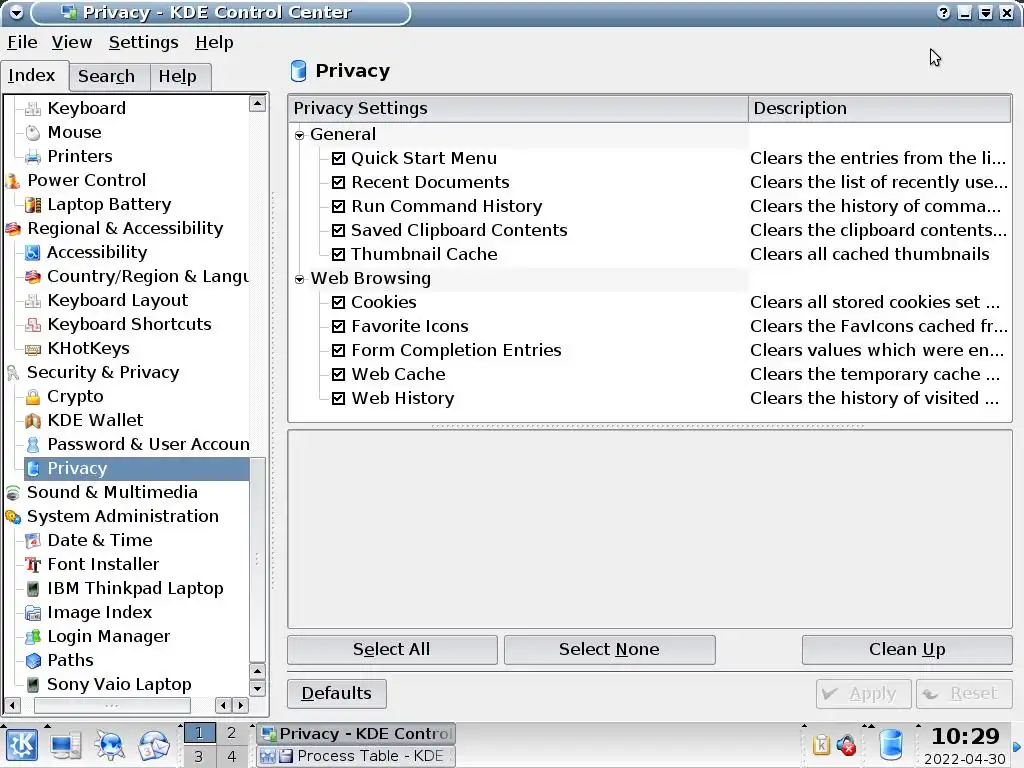Toggle the Web History checkbox
The height and width of the screenshot is (768, 1024).
tap(338, 398)
